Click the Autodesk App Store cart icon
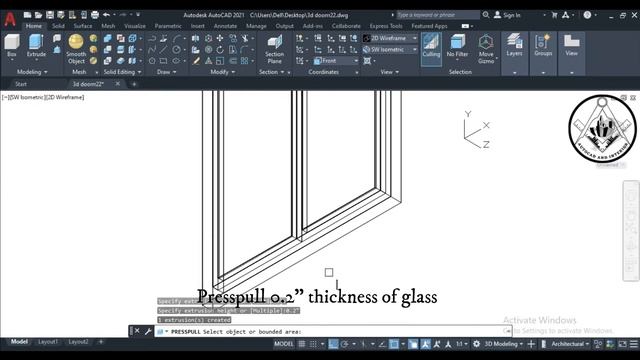Image resolution: width=640 pixels, height=360 pixels. [554, 15]
